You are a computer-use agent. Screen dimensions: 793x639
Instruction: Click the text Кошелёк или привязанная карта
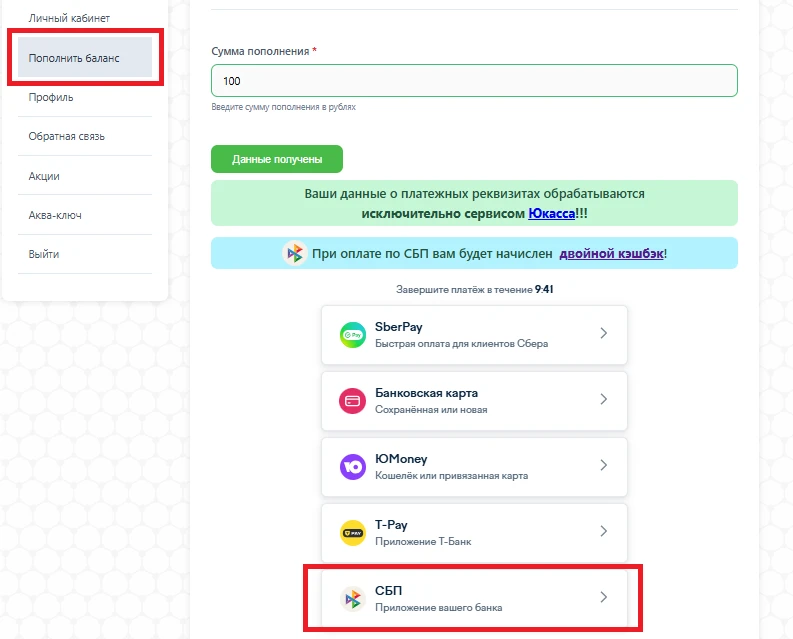[451, 476]
